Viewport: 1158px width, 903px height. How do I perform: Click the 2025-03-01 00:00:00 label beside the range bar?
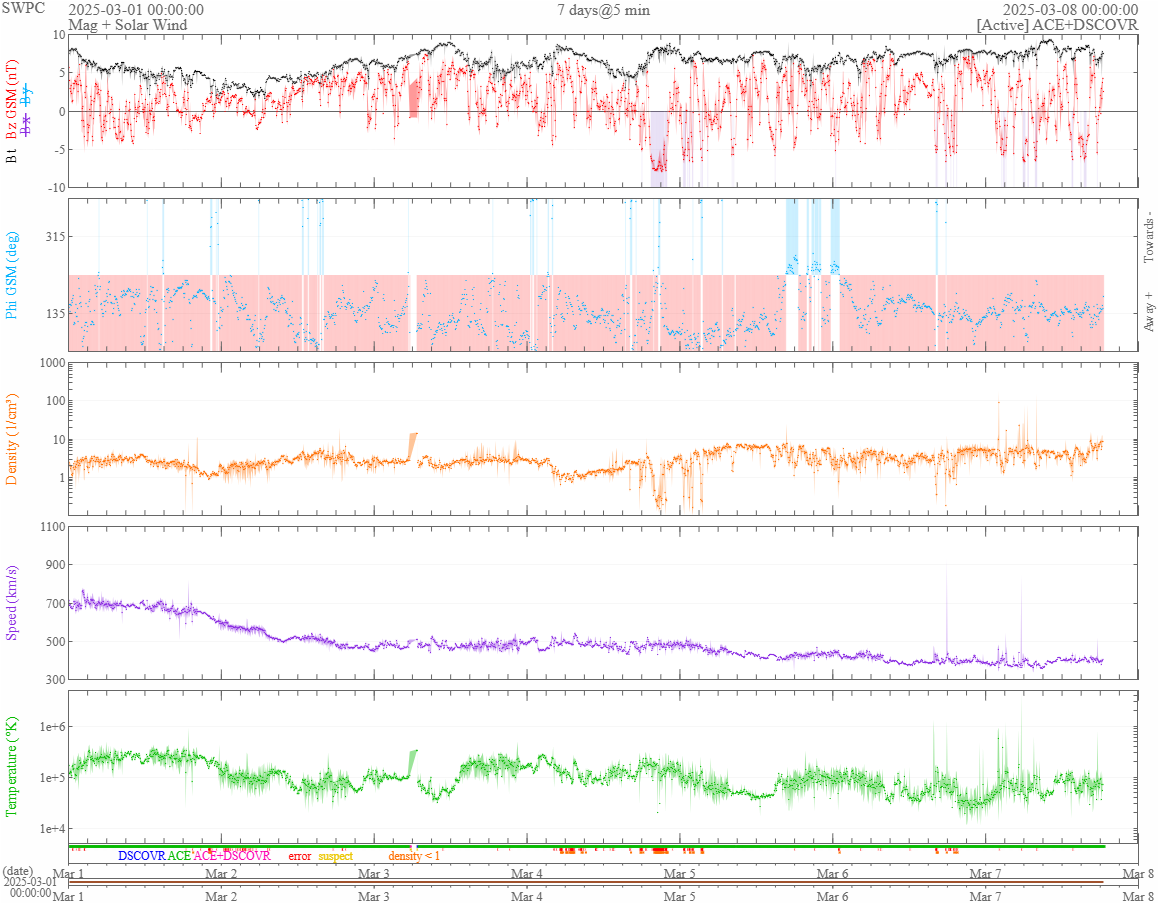29,887
